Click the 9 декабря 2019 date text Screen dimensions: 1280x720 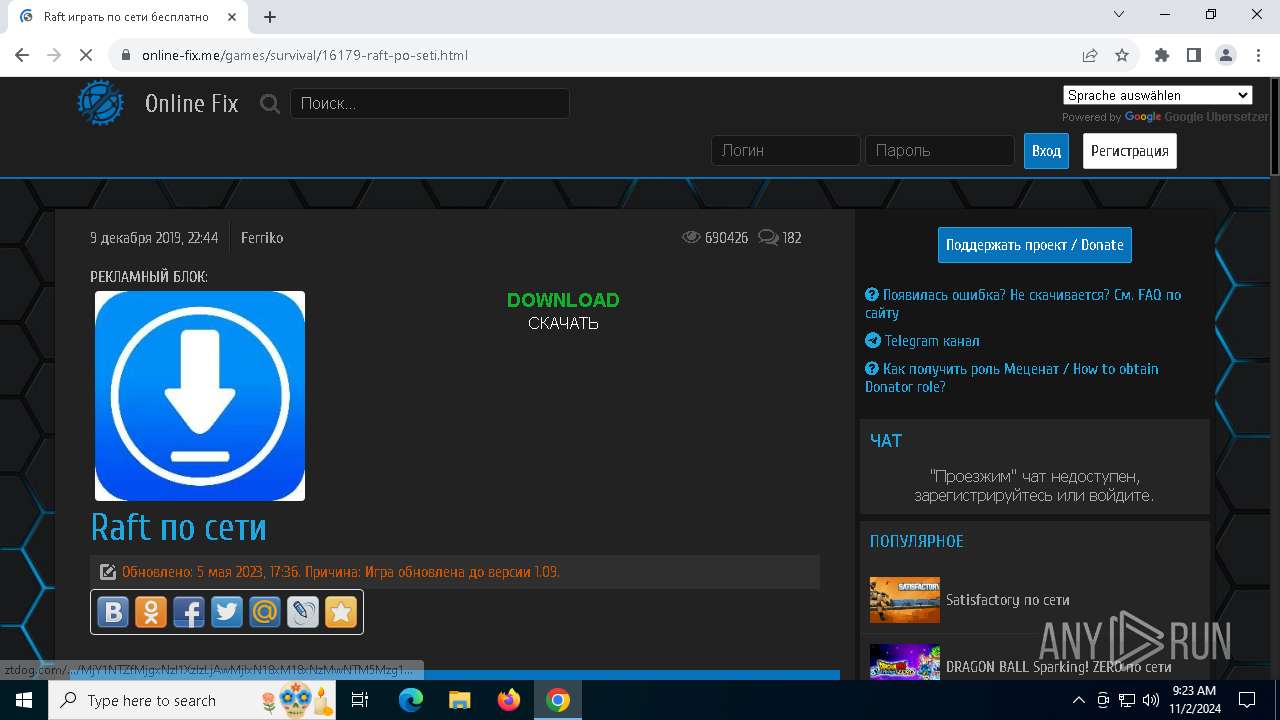coord(154,238)
